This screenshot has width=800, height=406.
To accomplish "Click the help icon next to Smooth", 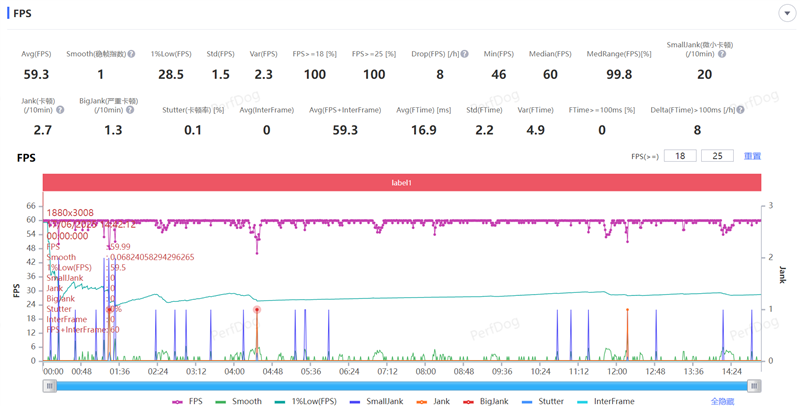I will tap(133, 53).
